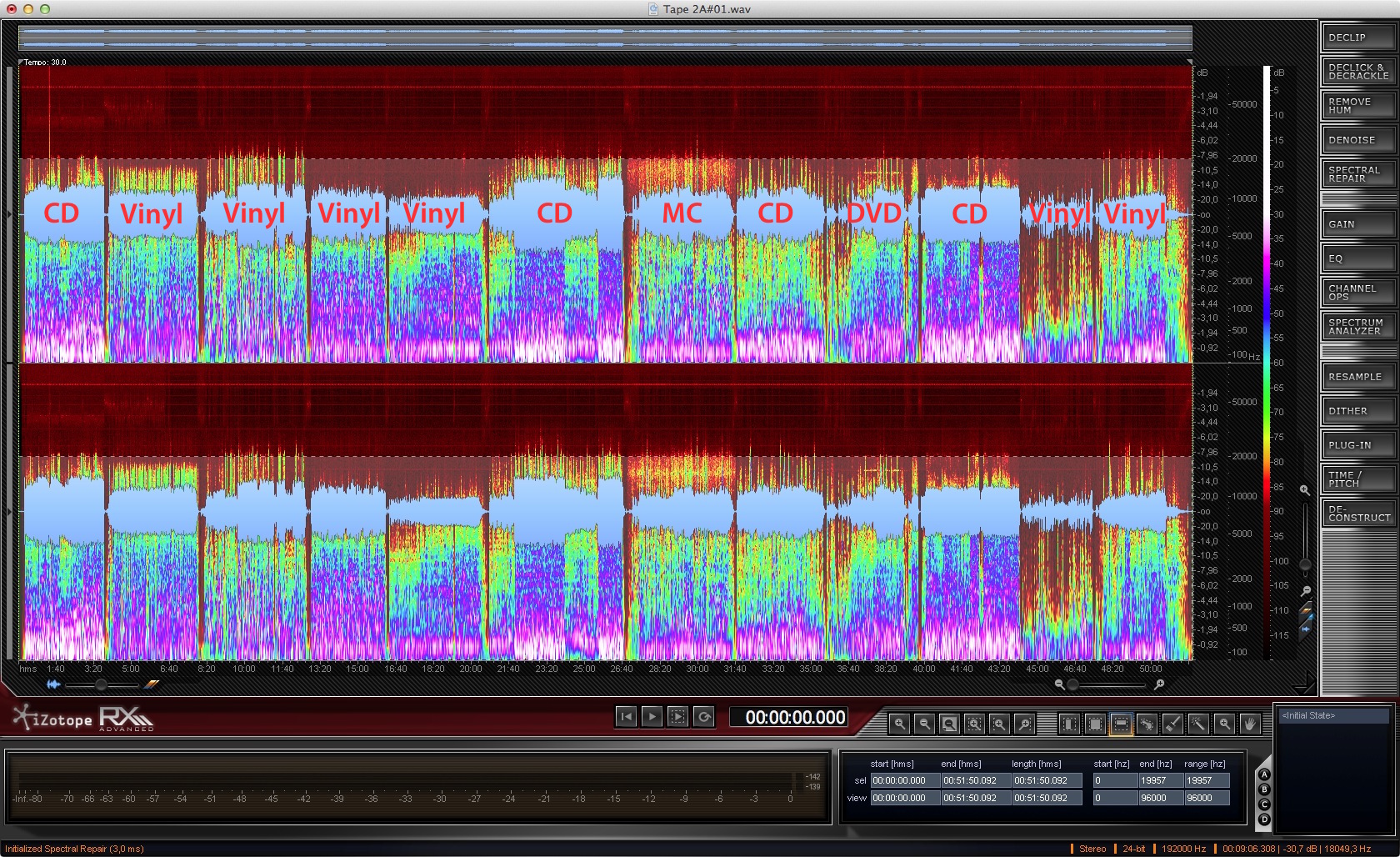The image size is (1400, 857).
Task: Open the Resample module
Action: tap(1358, 377)
